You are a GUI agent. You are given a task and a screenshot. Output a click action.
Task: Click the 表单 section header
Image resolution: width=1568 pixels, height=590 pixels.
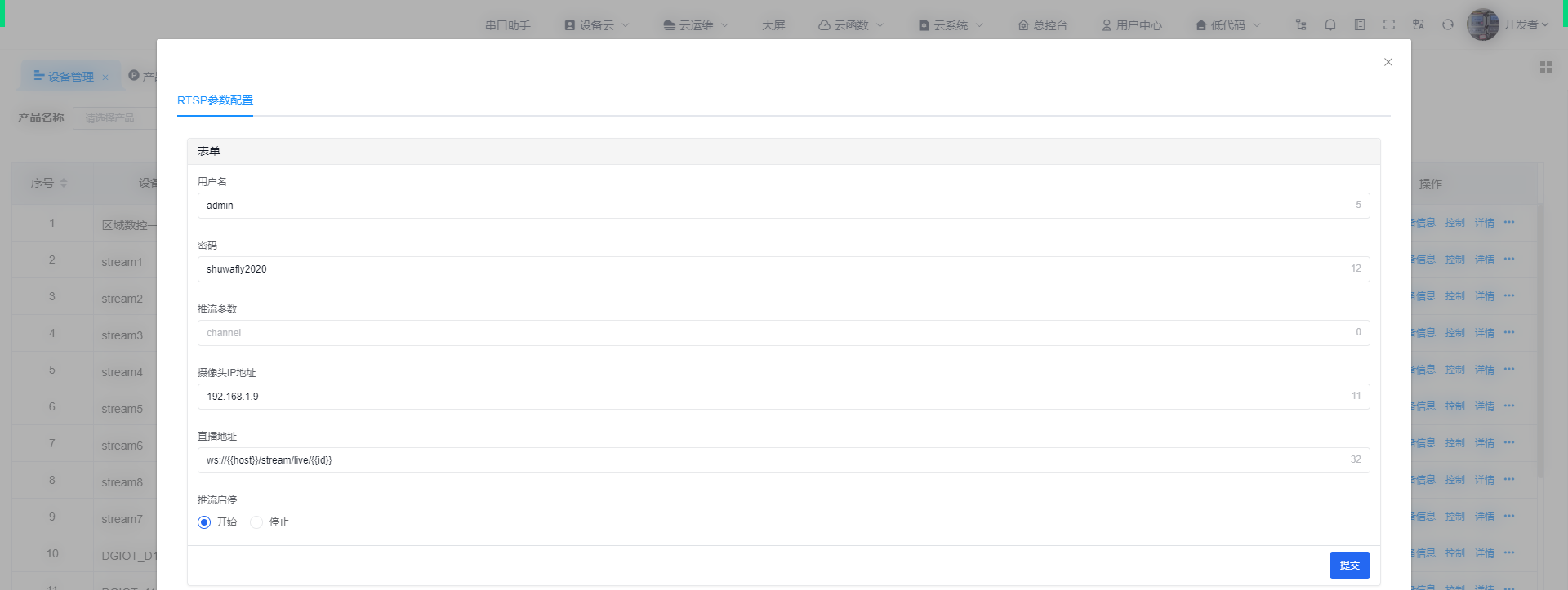pyautogui.click(x=783, y=151)
